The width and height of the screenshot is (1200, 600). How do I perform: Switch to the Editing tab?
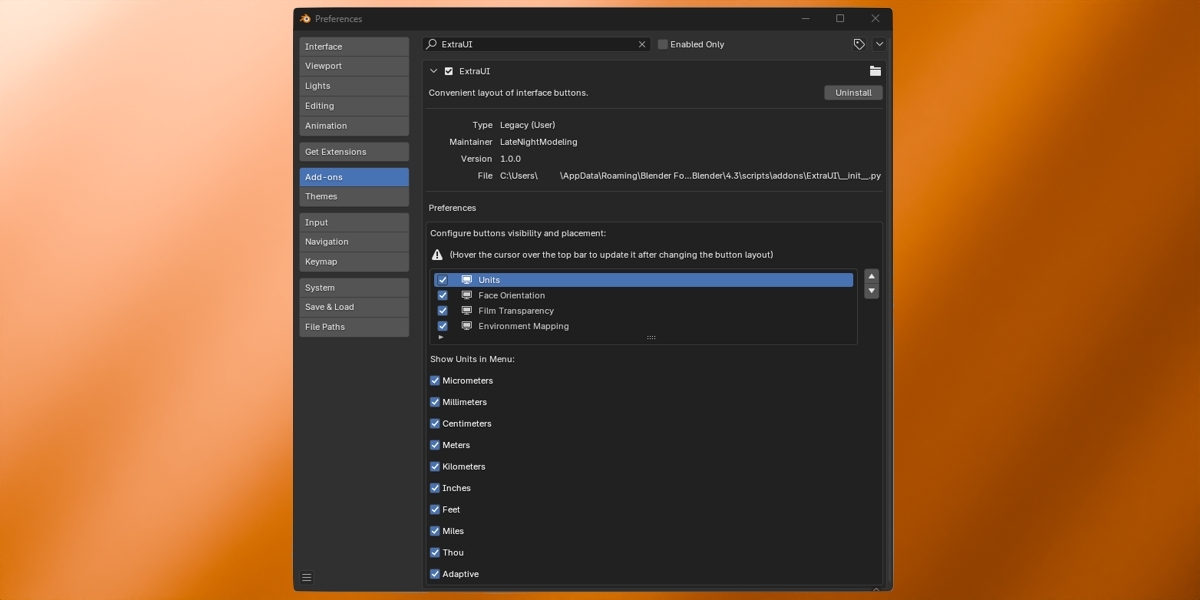(354, 106)
